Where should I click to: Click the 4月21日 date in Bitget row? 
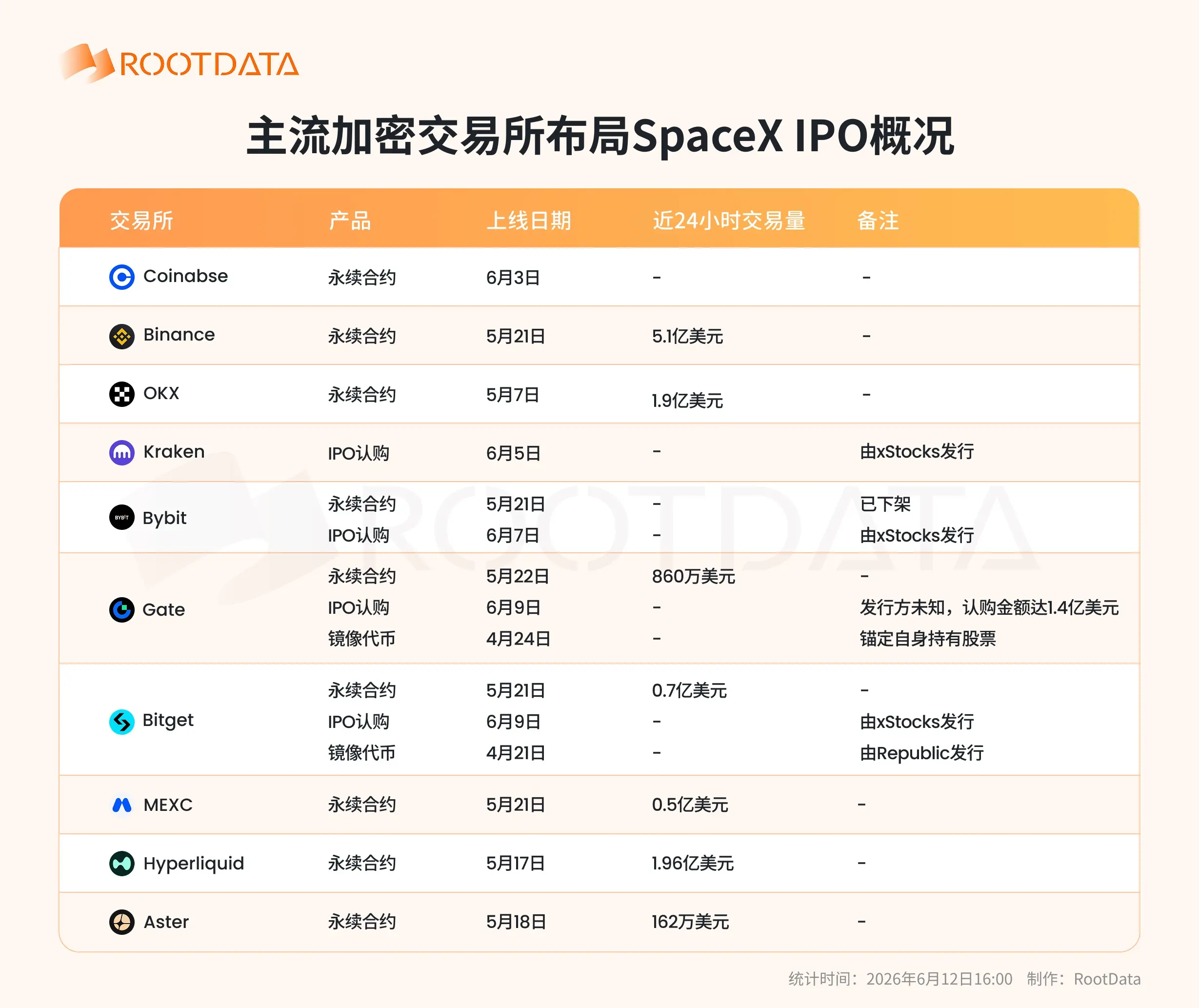pos(517,753)
